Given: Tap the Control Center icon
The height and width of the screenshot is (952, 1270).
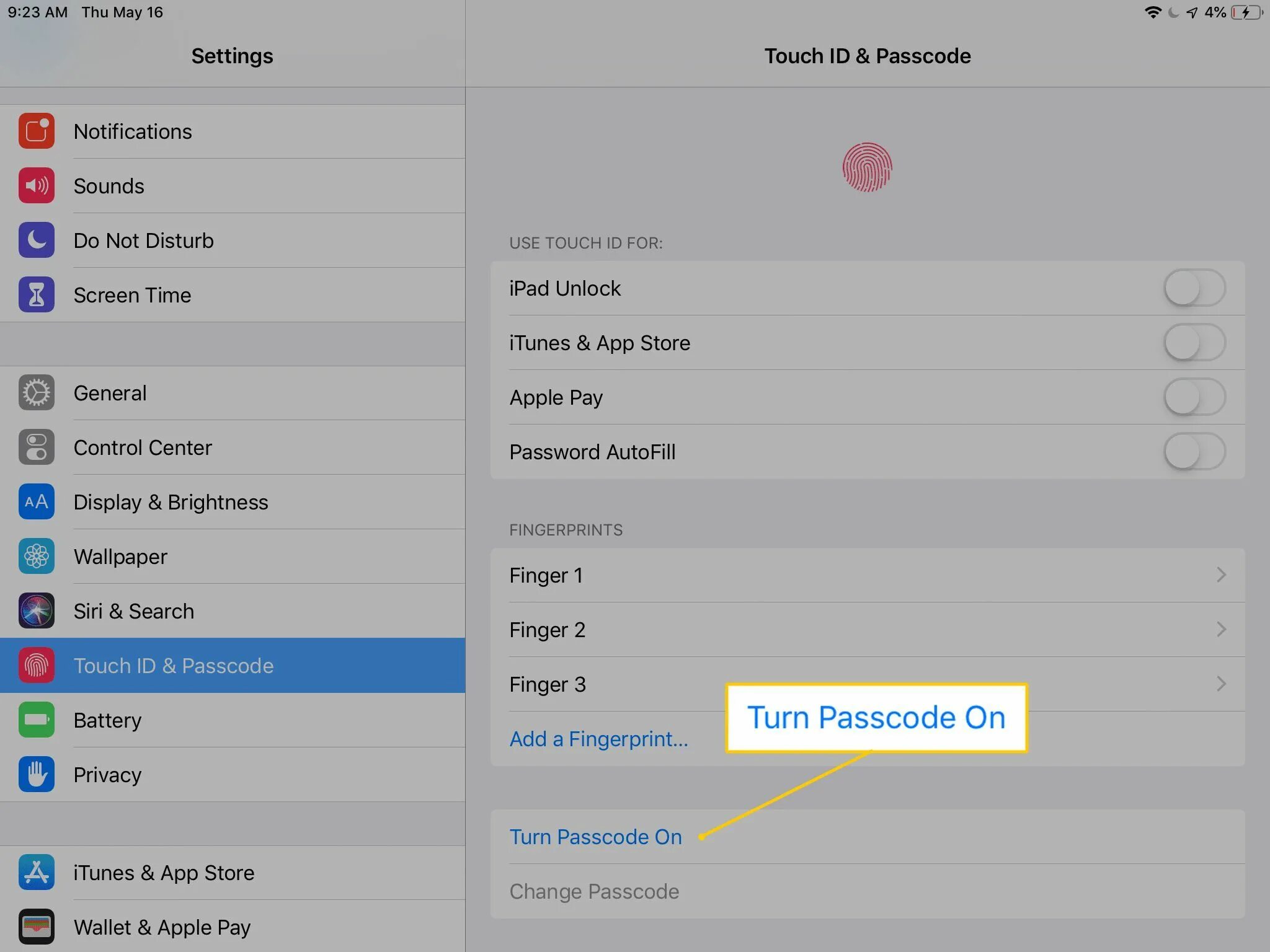Looking at the screenshot, I should pyautogui.click(x=37, y=447).
